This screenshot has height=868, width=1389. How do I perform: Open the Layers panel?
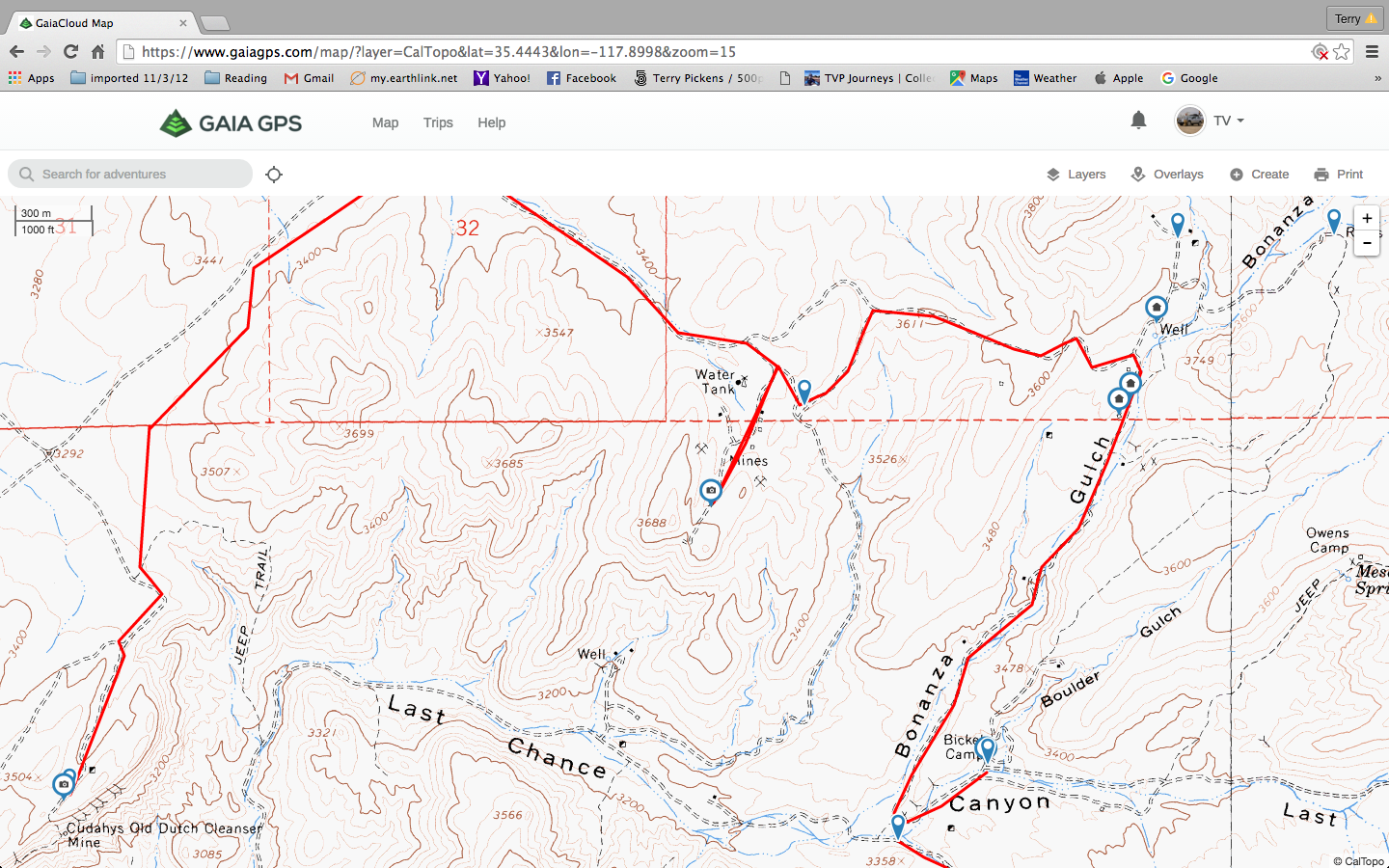point(1076,175)
